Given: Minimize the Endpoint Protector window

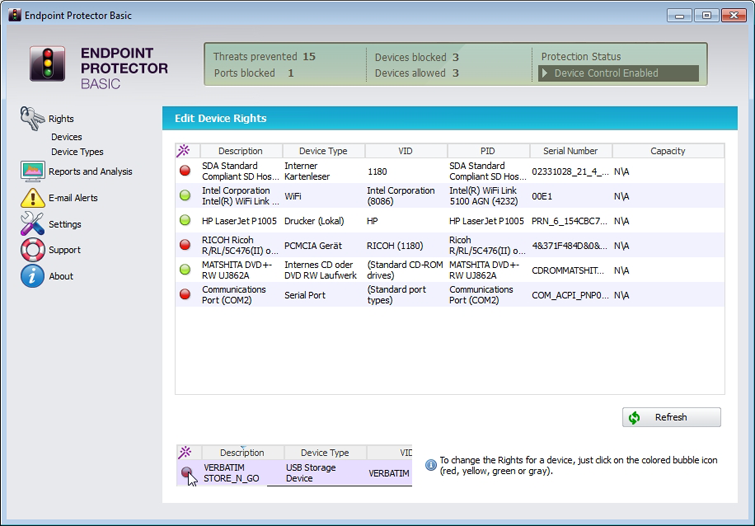Looking at the screenshot, I should pos(679,15).
